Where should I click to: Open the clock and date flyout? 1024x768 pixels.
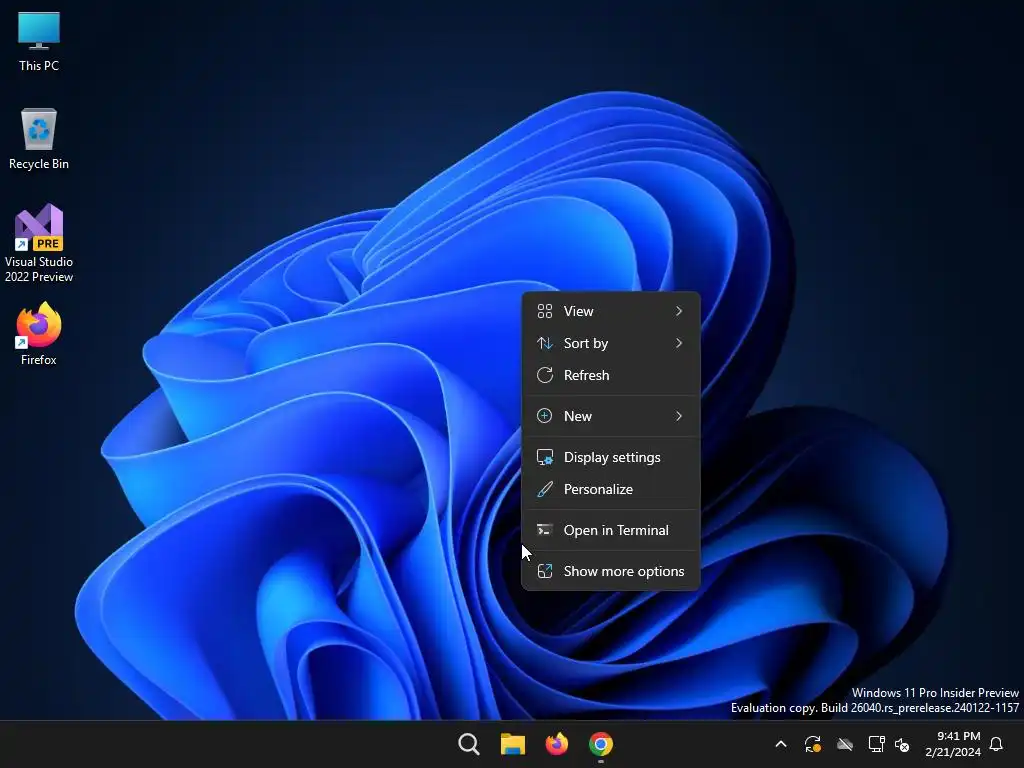(x=953, y=744)
